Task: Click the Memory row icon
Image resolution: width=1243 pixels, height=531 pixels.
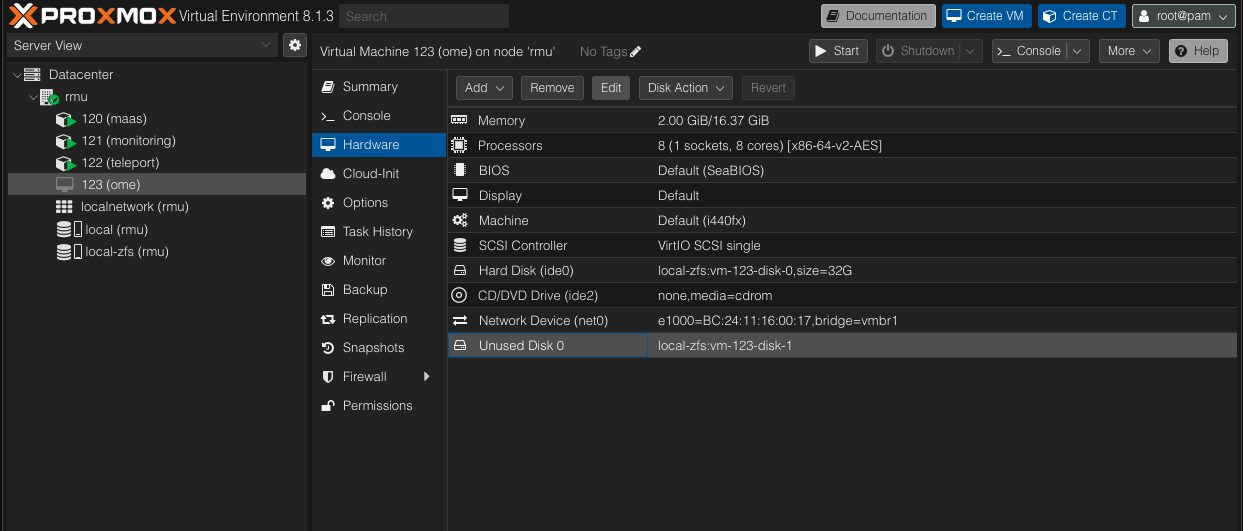Action: (x=460, y=120)
